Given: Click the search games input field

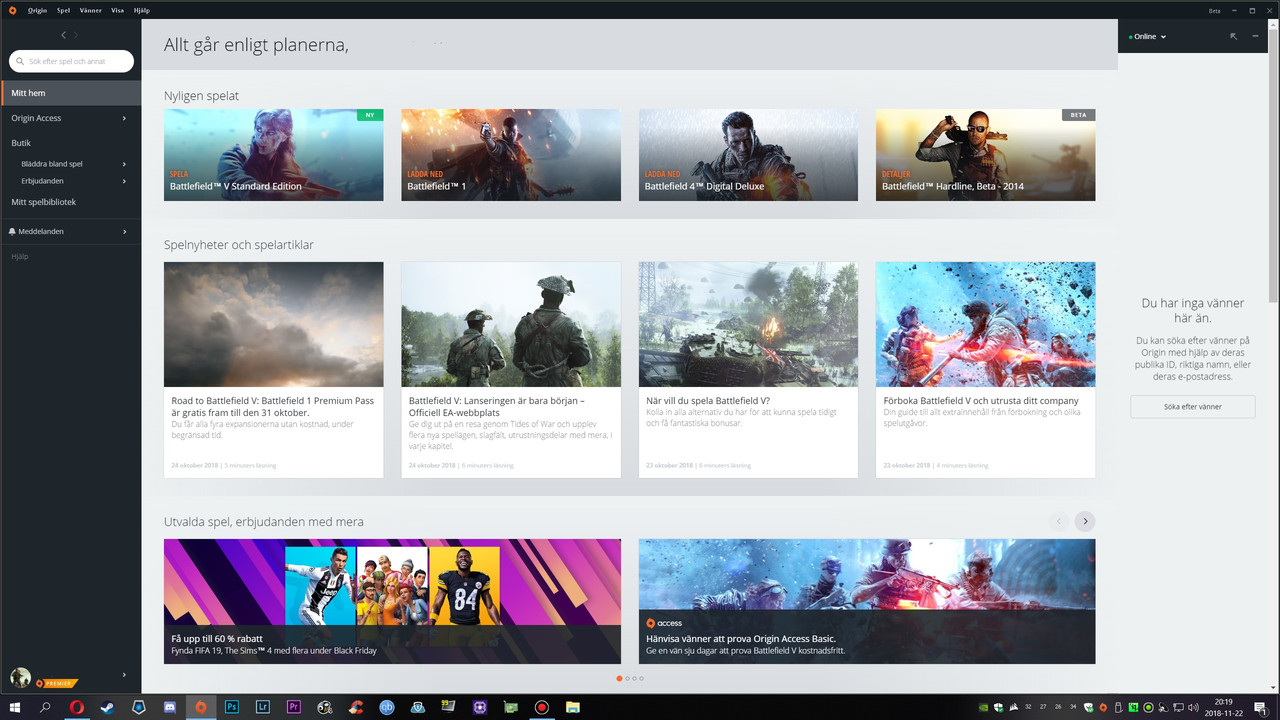Looking at the screenshot, I should click(71, 61).
